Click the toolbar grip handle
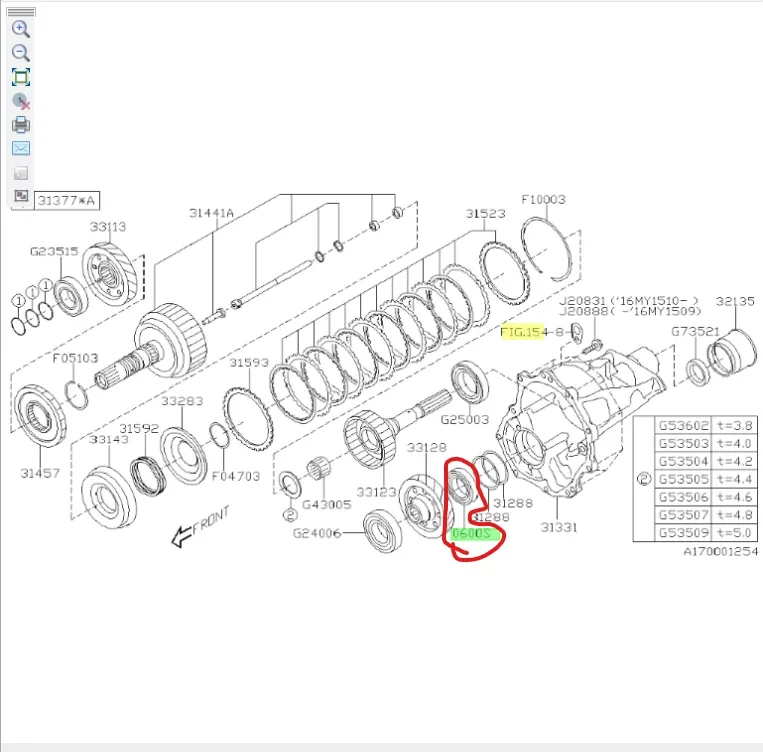This screenshot has width=763, height=752. [21, 12]
